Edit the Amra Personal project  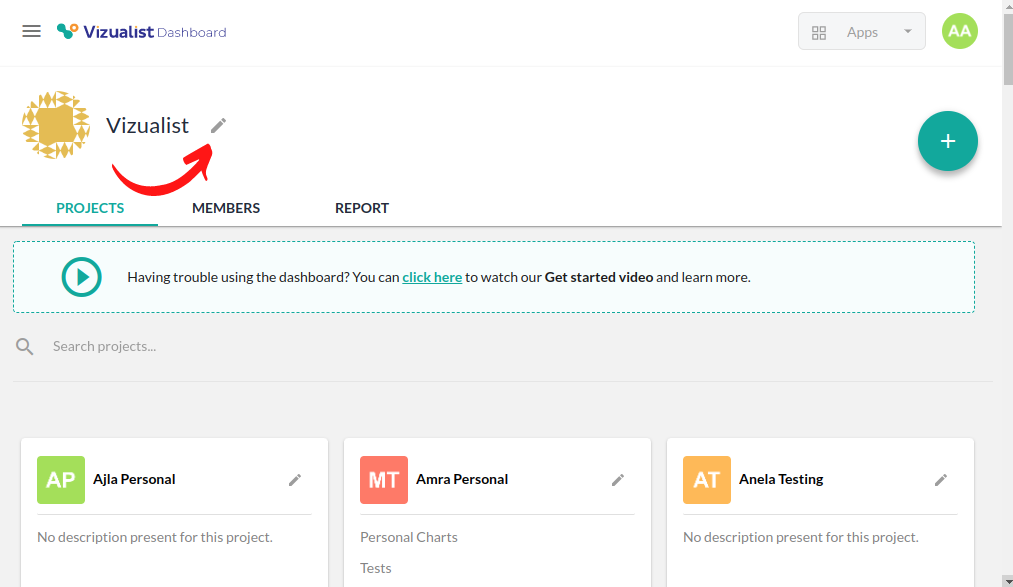click(618, 480)
